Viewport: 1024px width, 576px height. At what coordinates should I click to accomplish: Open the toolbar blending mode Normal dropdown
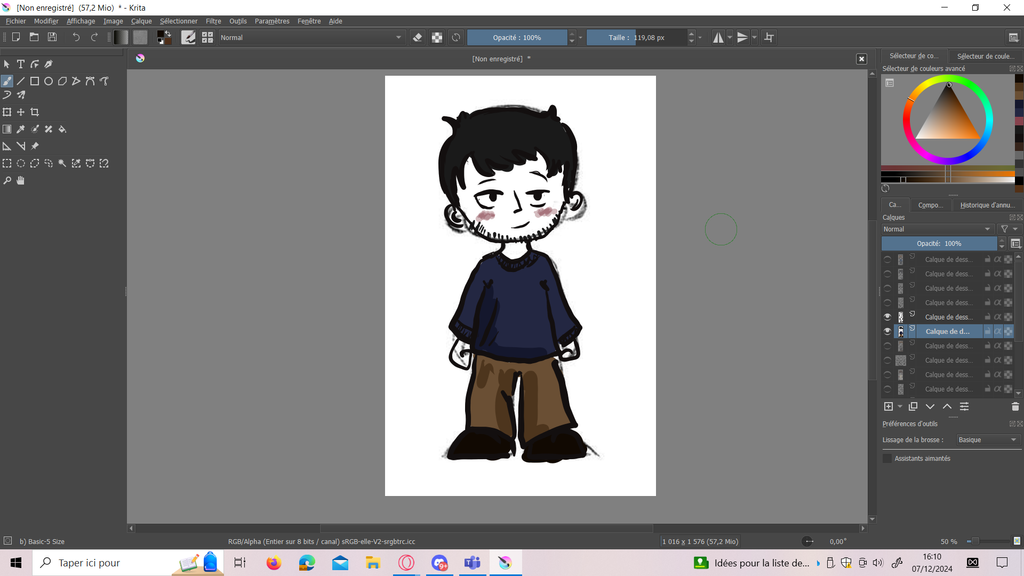coord(310,37)
